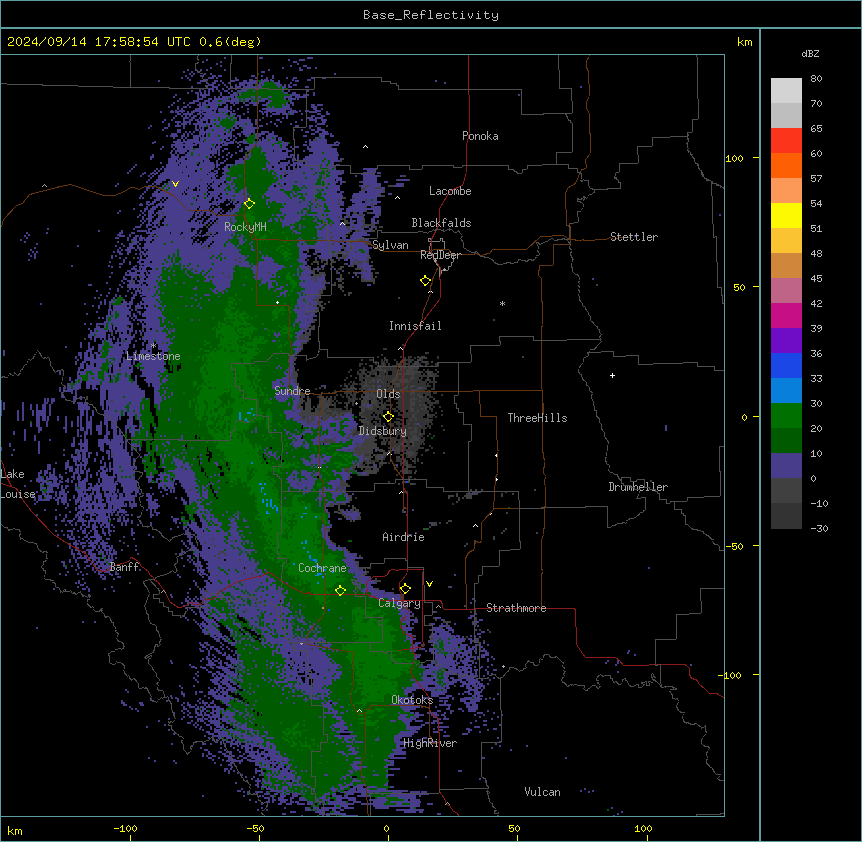Click the Banff label

point(124,567)
